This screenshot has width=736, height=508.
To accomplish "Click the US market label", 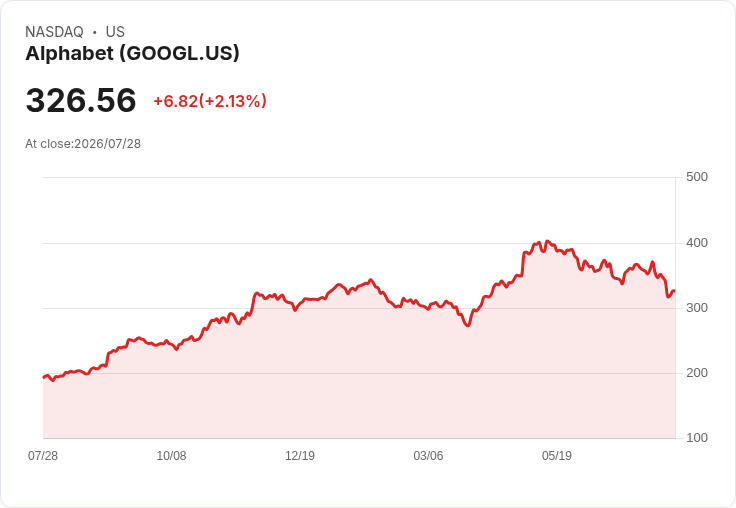I will [x=115, y=31].
